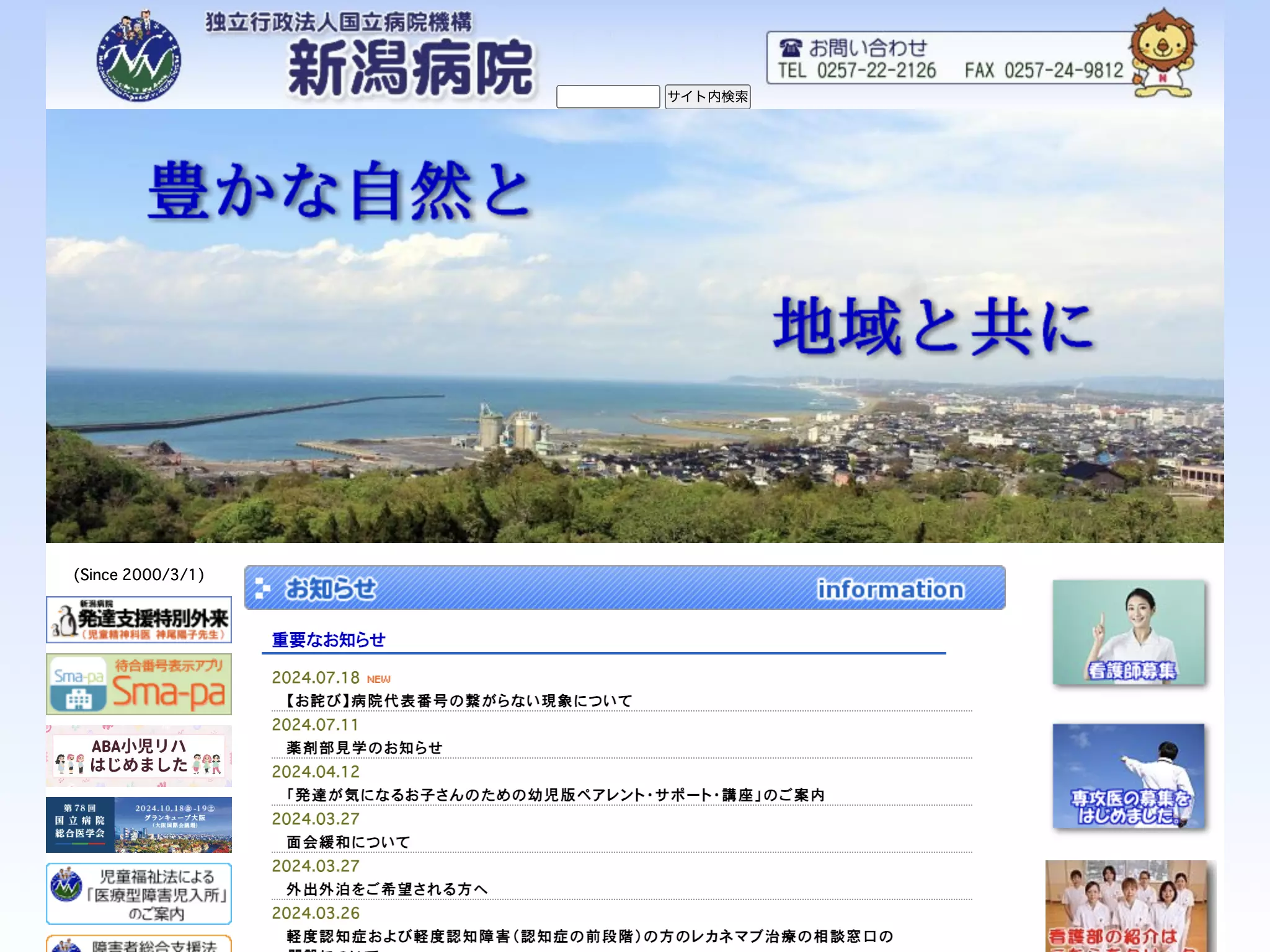The image size is (1270, 952).
Task: Focus the site search text field
Action: click(x=608, y=97)
